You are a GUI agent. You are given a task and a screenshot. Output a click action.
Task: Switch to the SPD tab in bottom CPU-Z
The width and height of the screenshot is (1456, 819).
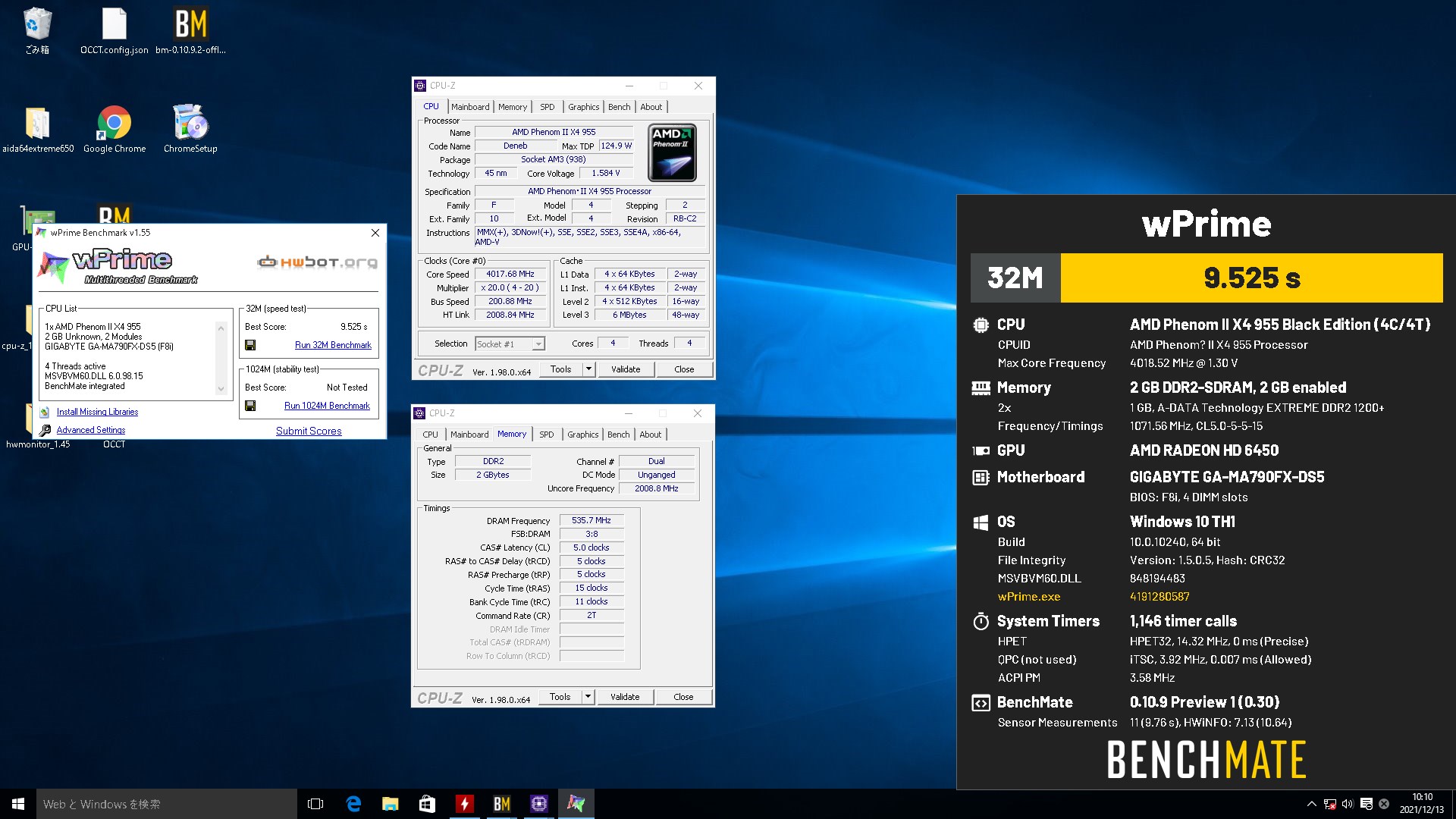[546, 435]
